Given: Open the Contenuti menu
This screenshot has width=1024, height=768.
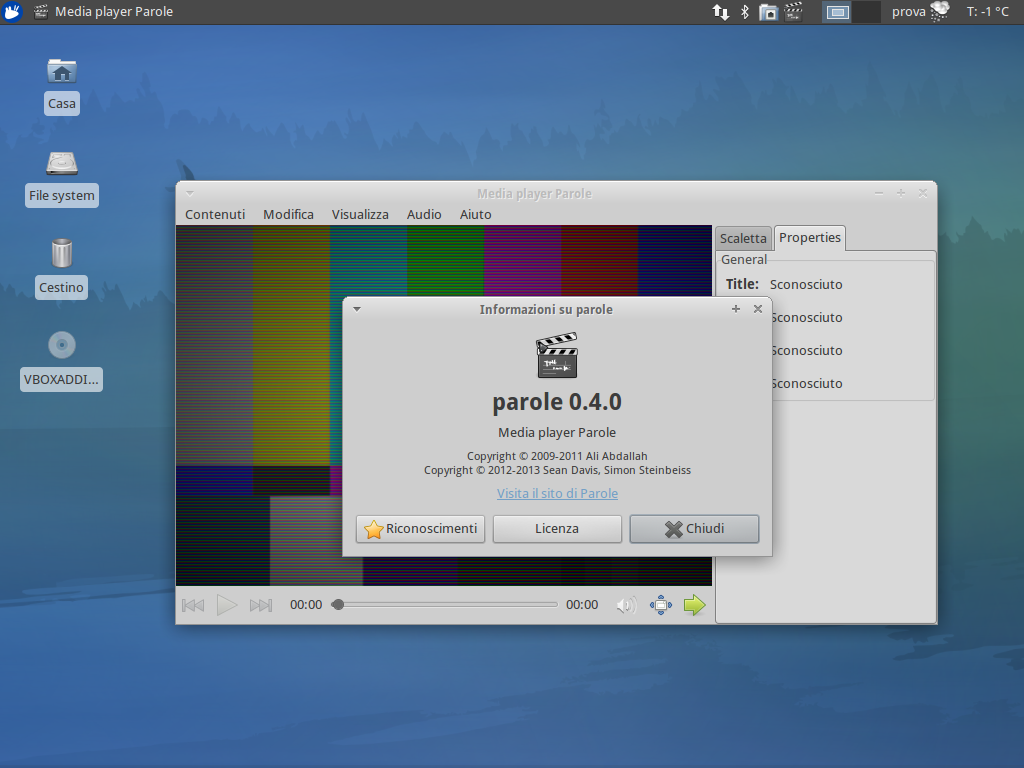Looking at the screenshot, I should 215,214.
